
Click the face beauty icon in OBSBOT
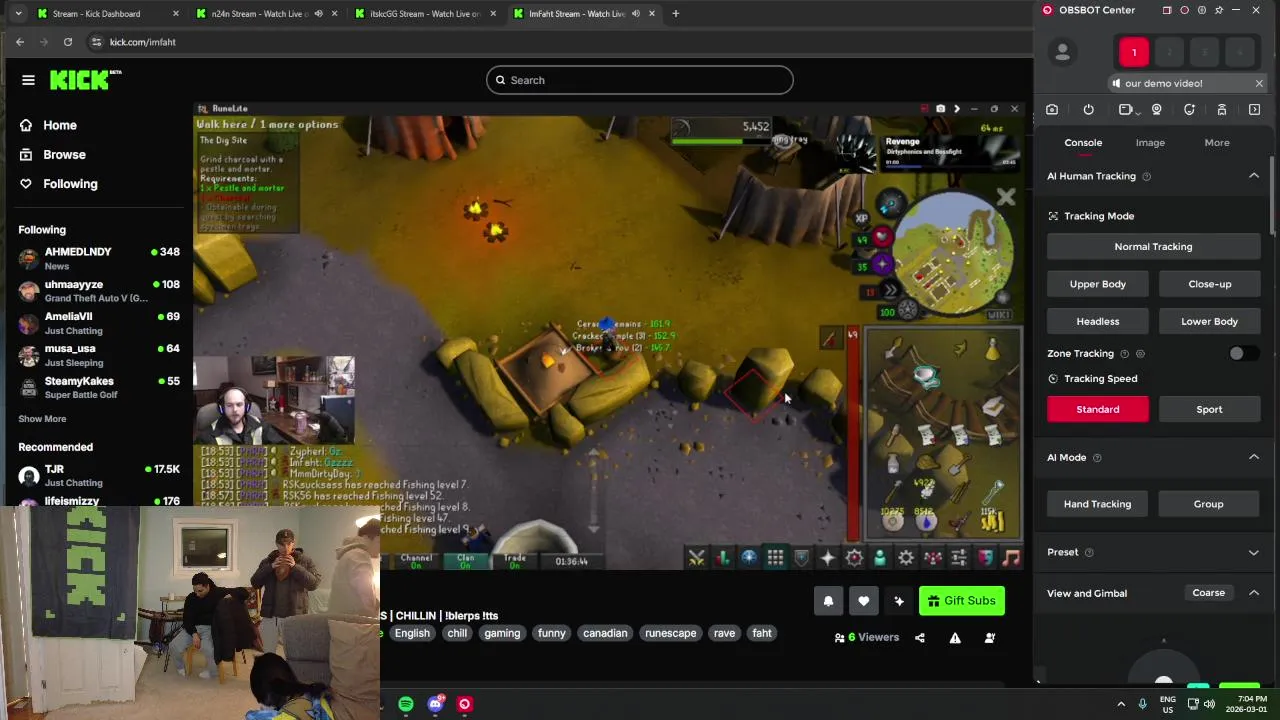click(1189, 110)
